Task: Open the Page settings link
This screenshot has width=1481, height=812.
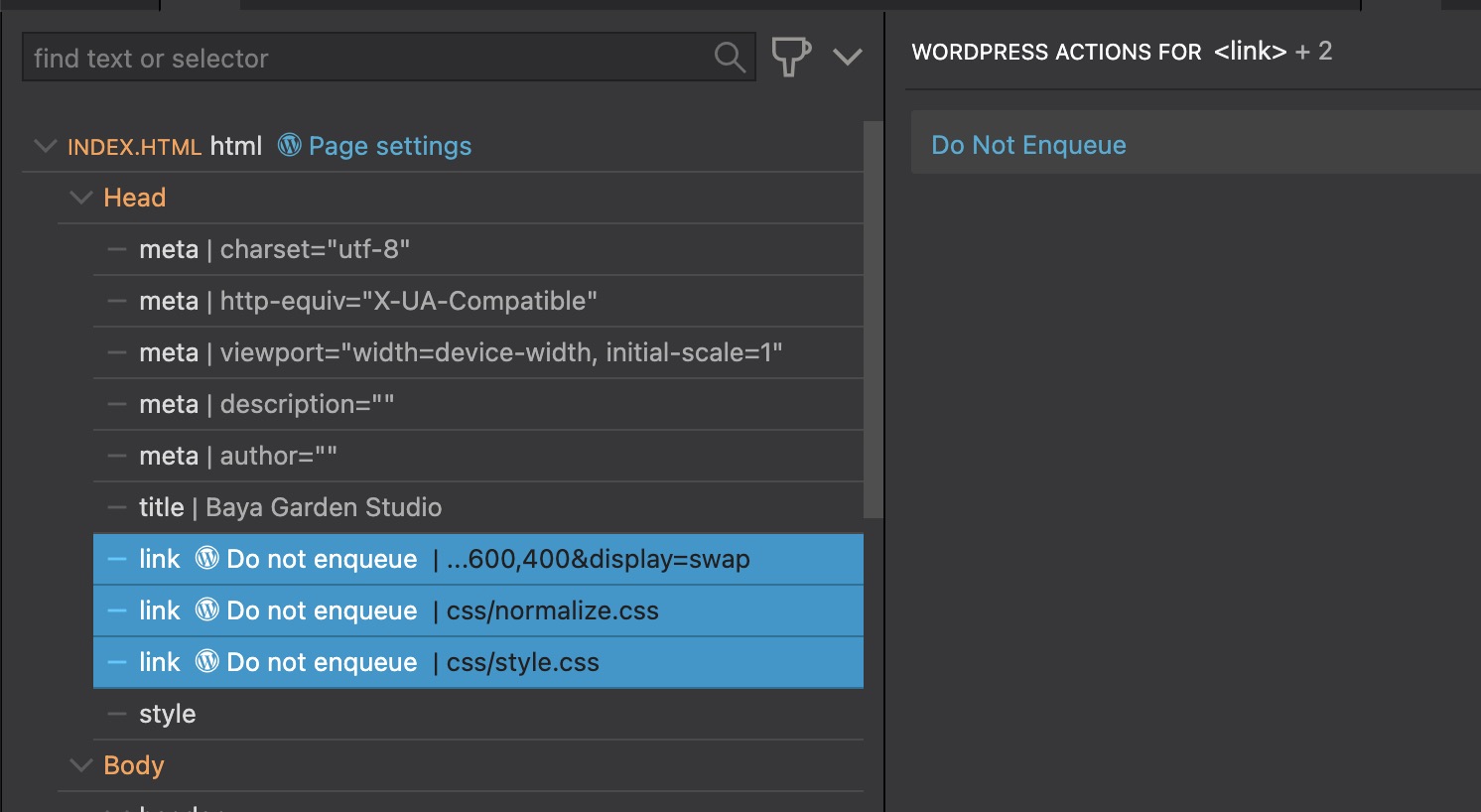Action: pyautogui.click(x=390, y=146)
